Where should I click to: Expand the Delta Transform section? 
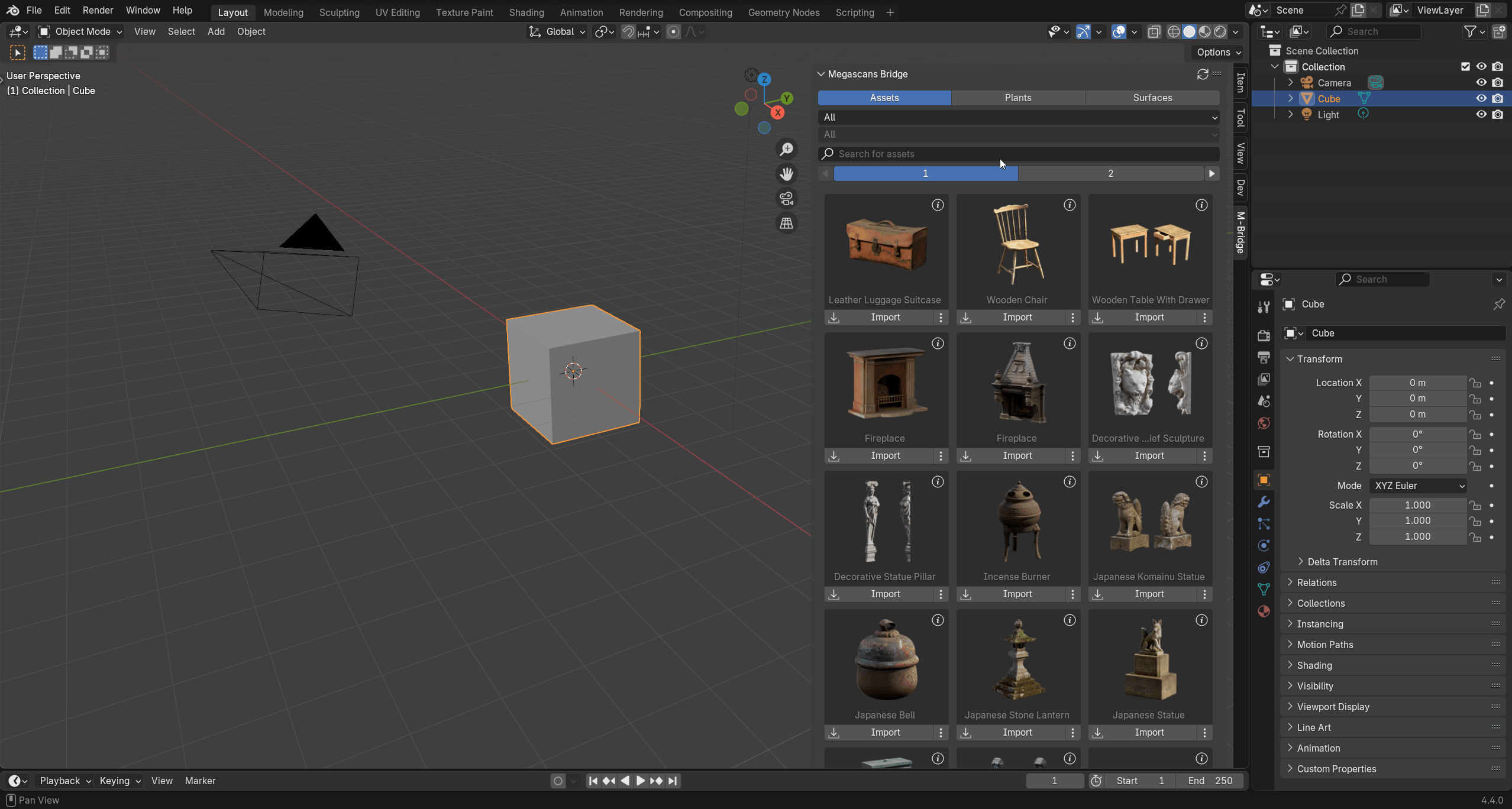1342,562
